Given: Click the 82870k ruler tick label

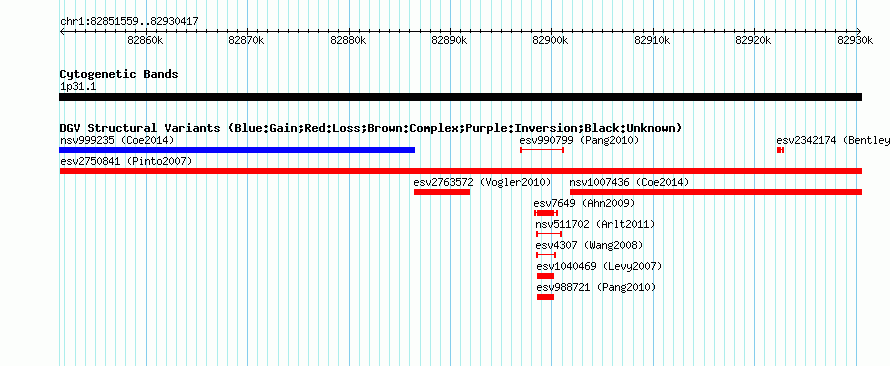Looking at the screenshot, I should [246, 41].
